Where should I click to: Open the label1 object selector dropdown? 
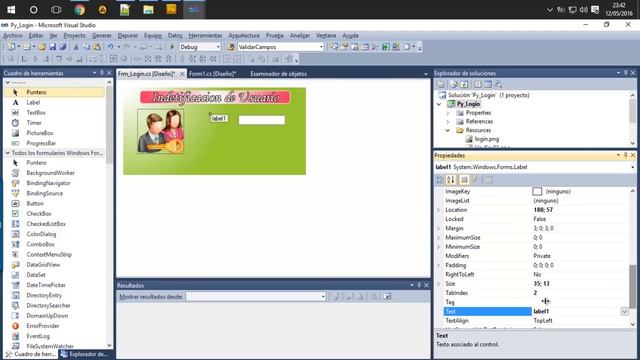(632, 167)
